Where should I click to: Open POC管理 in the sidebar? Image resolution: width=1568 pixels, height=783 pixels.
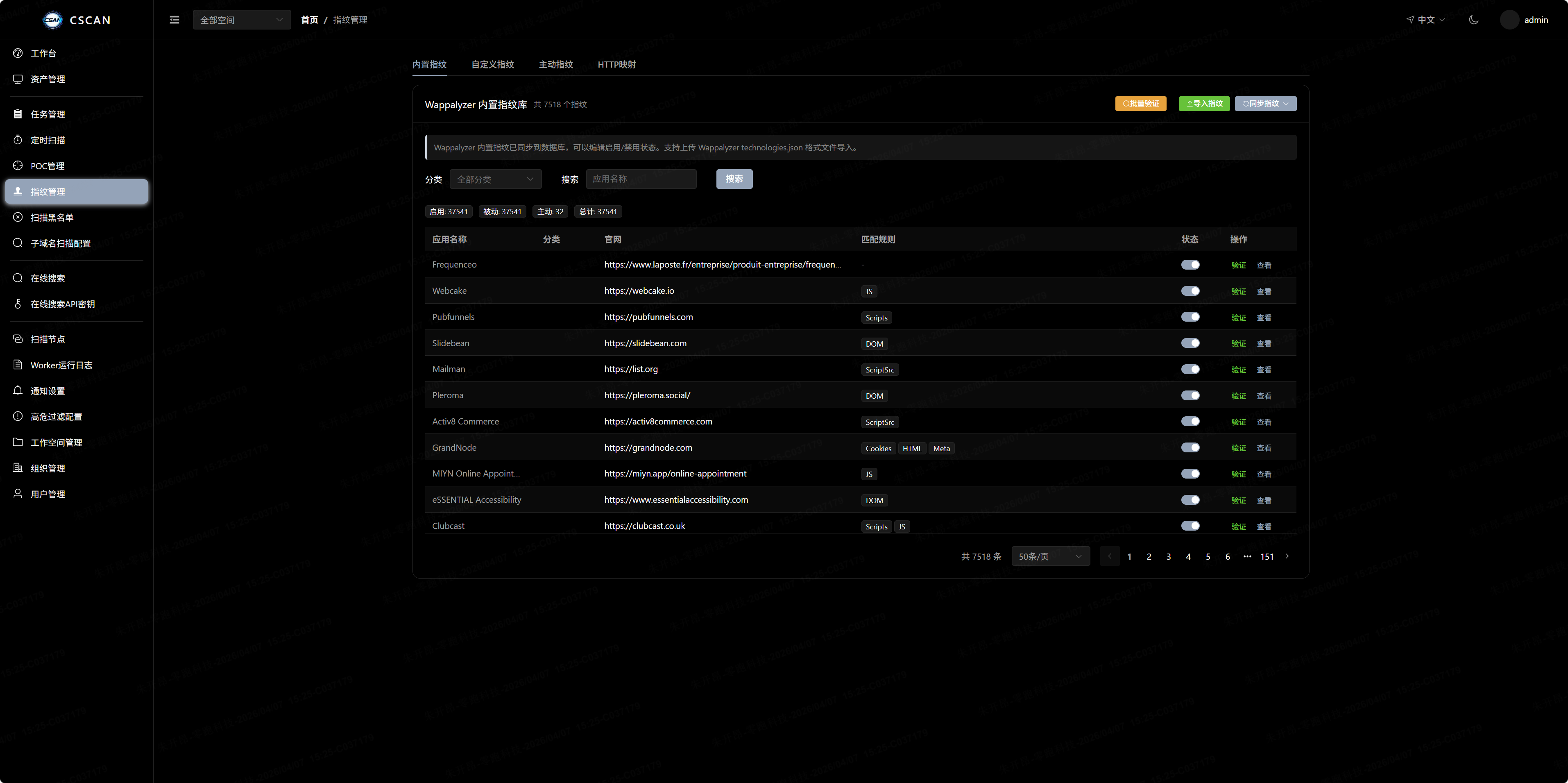(x=77, y=166)
